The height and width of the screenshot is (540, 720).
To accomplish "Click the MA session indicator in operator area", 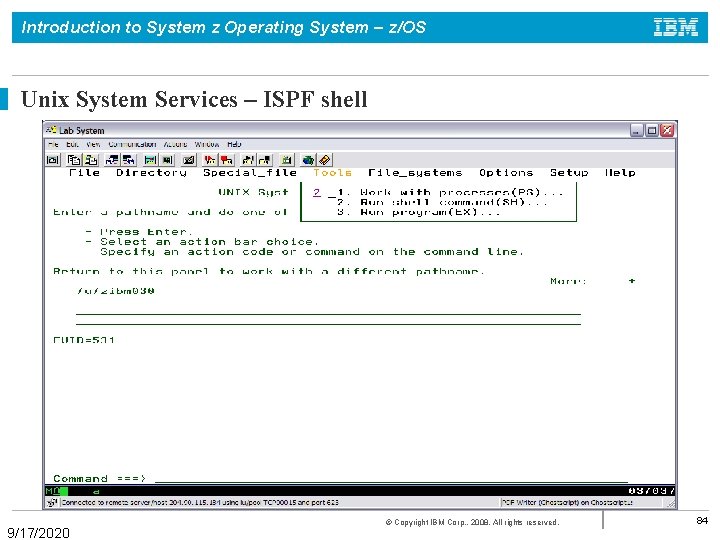I will (x=52, y=491).
